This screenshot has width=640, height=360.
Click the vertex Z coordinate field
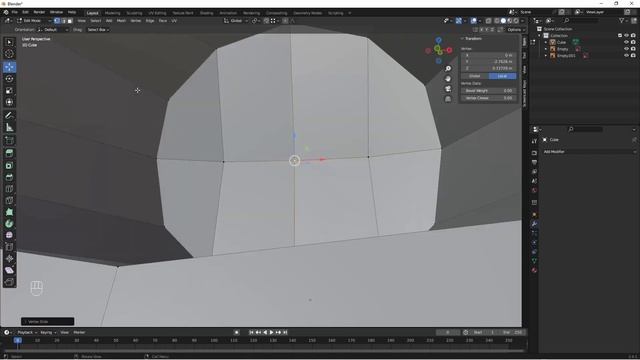tap(489, 68)
